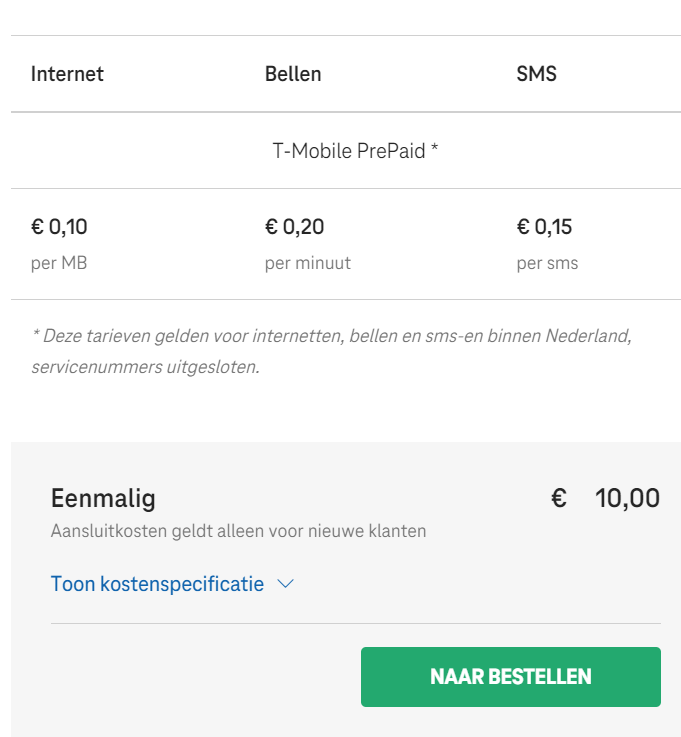Click the € 10,00 one-time amount
This screenshot has height=737, width=681.
(x=605, y=498)
